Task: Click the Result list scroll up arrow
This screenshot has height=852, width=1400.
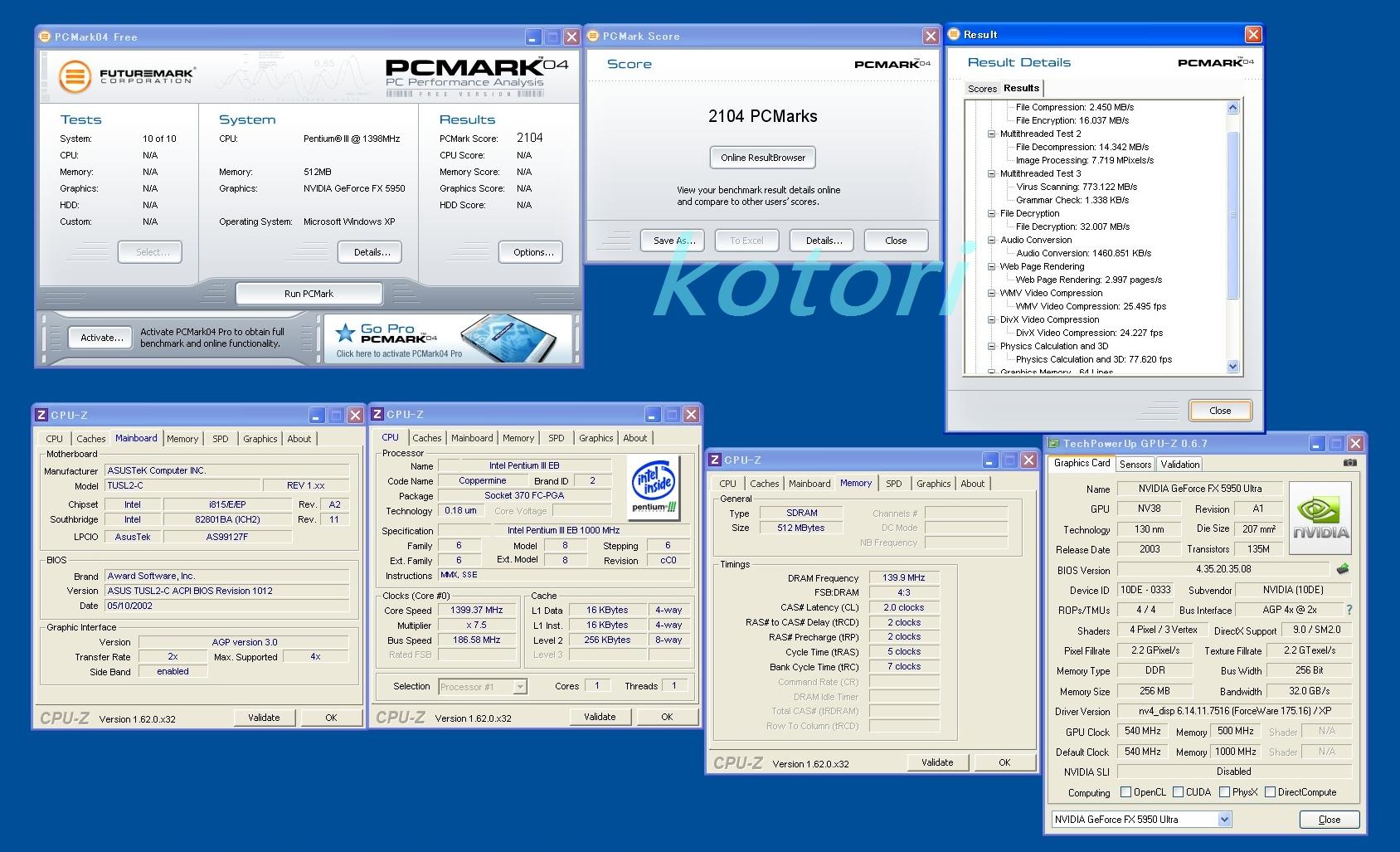Action: coord(1232,107)
